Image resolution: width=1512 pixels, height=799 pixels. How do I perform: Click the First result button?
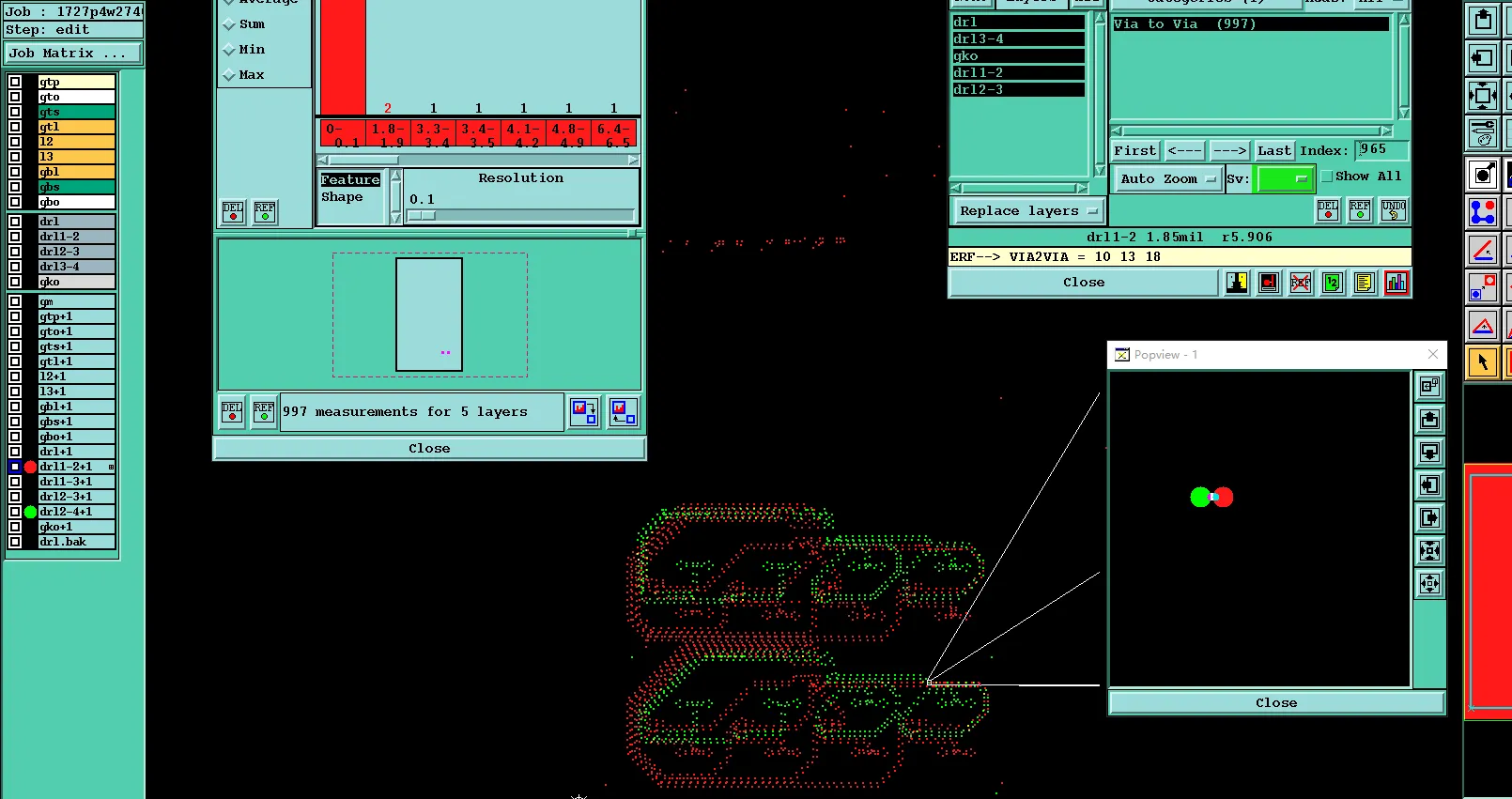[1134, 150]
